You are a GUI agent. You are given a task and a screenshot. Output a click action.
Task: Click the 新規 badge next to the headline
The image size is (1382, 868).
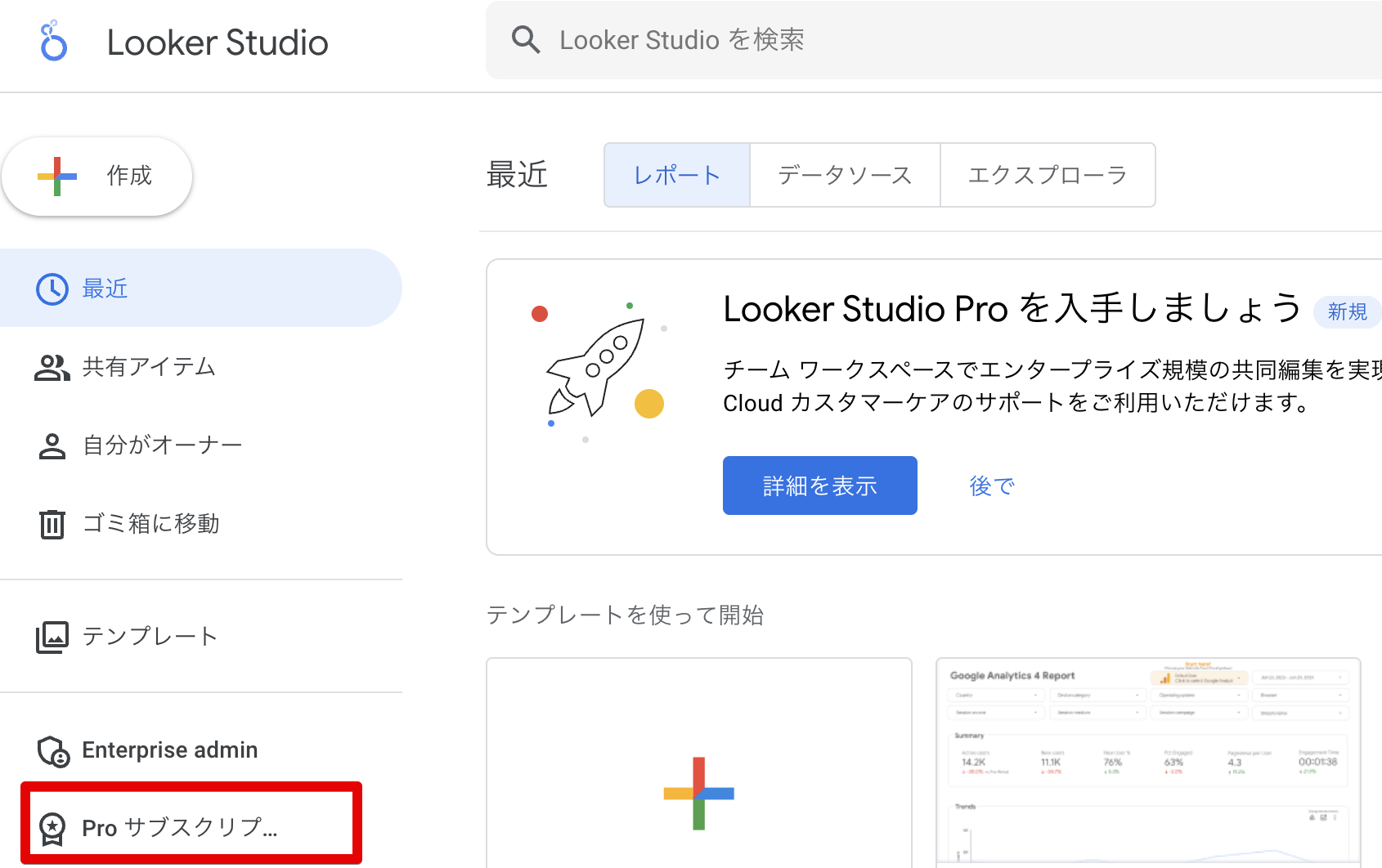[1346, 312]
